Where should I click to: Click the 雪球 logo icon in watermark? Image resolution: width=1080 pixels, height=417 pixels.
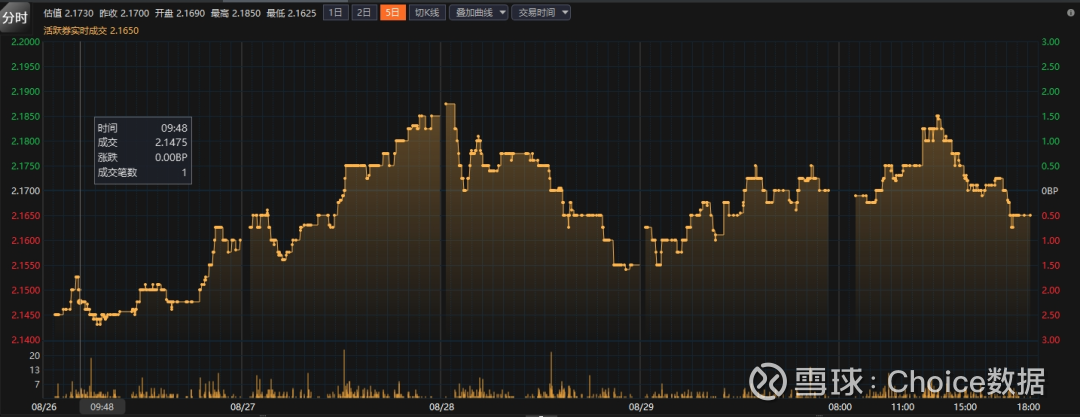(x=768, y=380)
